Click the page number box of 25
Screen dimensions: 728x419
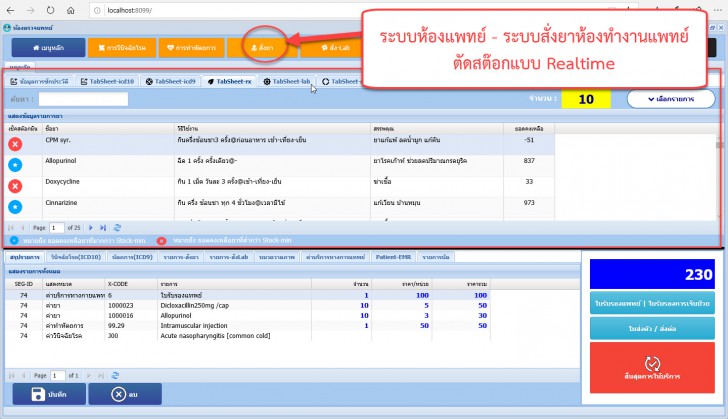(x=56, y=228)
